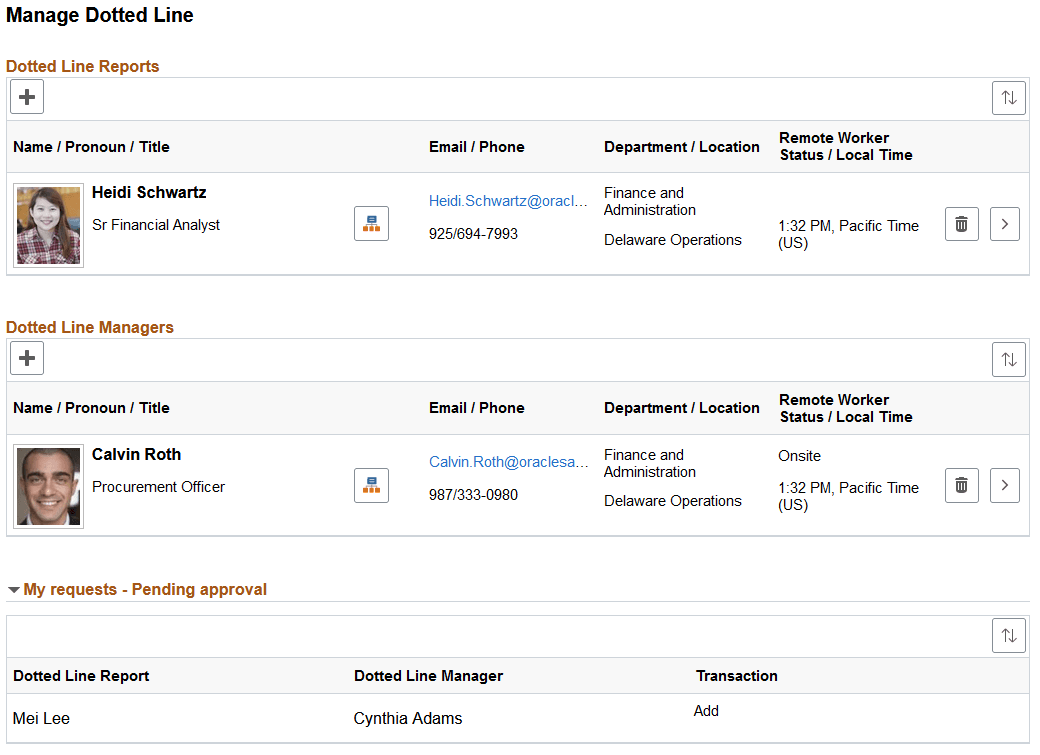
Task: Click Calvin Roth's profile photo
Action: [48, 486]
